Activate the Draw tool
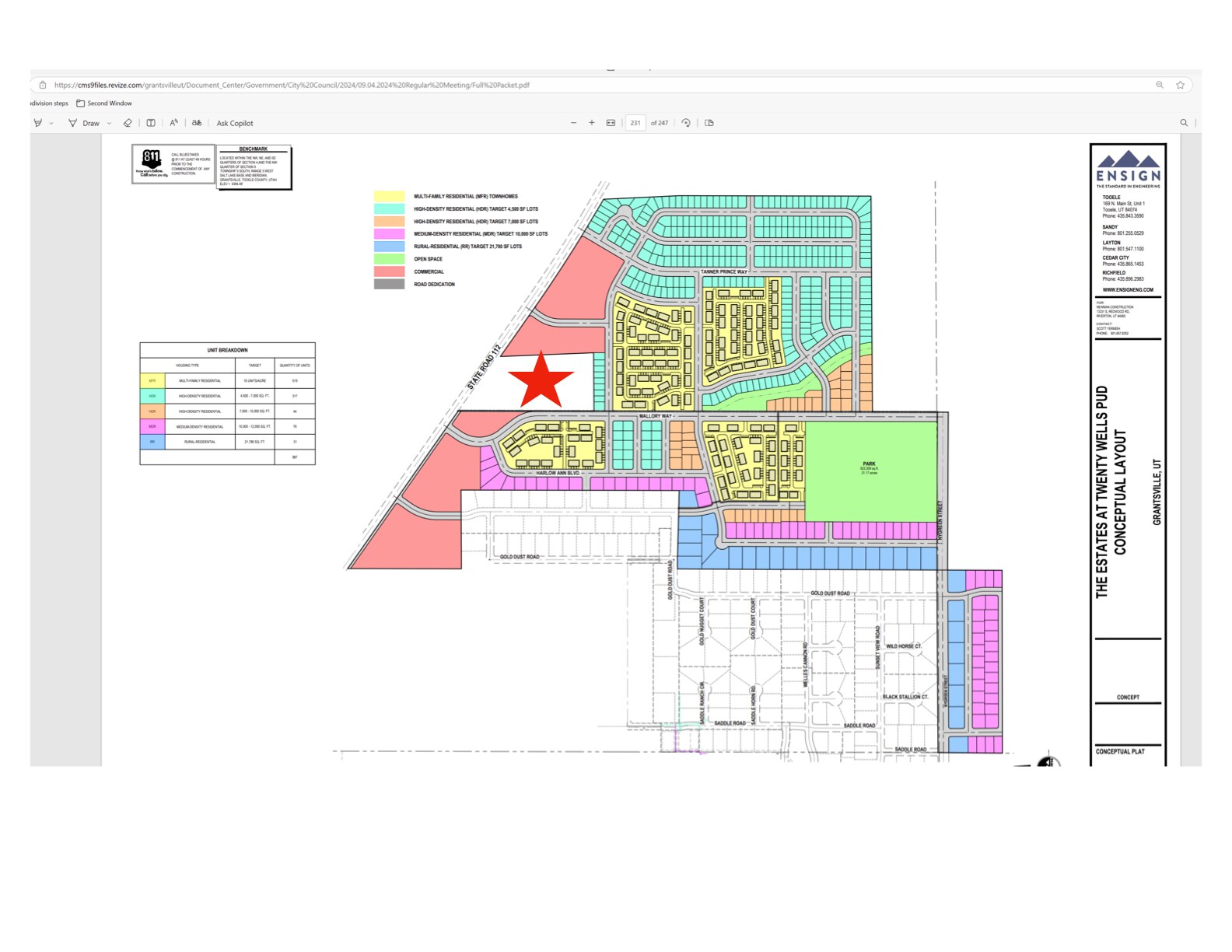The image size is (1232, 952). point(84,123)
